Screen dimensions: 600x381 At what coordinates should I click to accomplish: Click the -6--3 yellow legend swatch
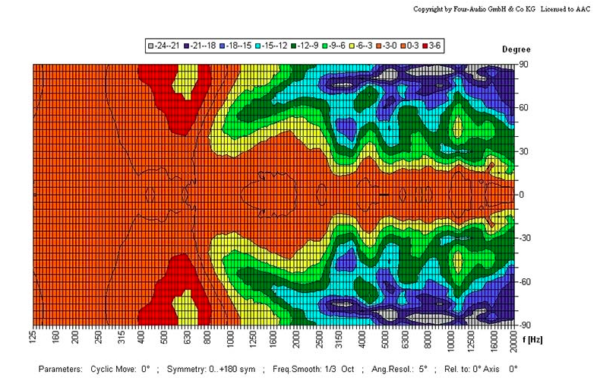351,46
